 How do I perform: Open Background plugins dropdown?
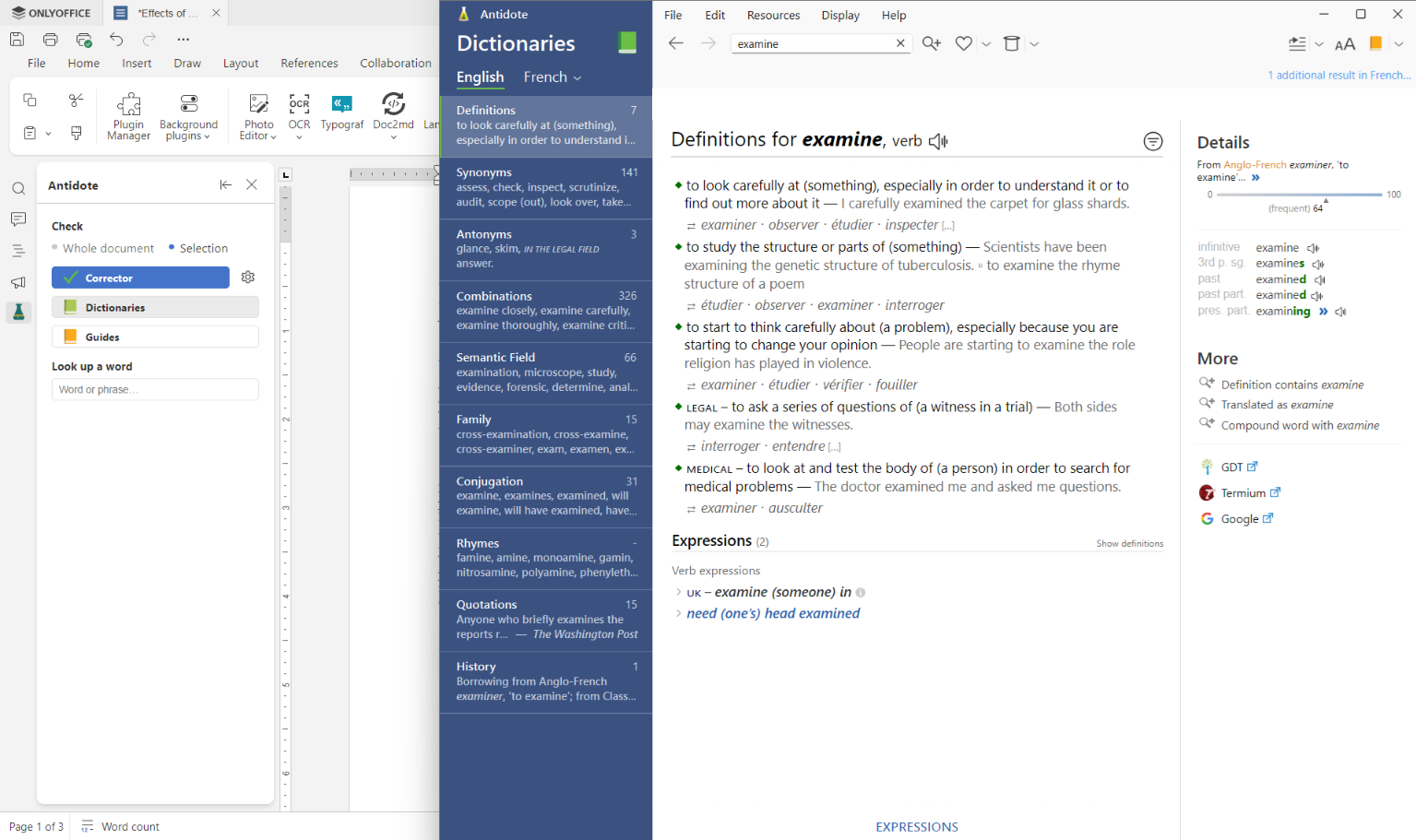point(188,117)
